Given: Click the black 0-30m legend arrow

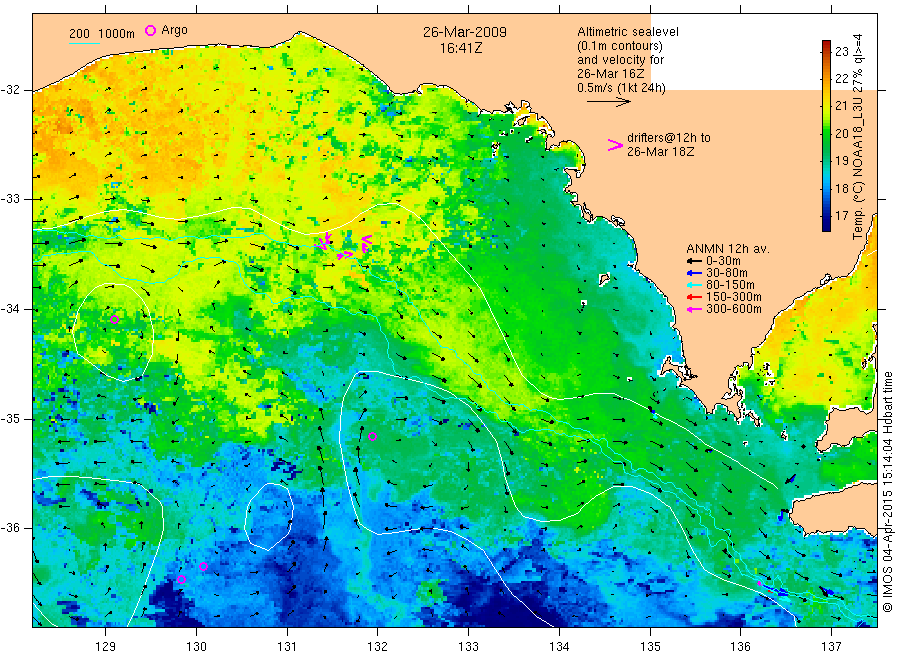Looking at the screenshot, I should point(695,261).
